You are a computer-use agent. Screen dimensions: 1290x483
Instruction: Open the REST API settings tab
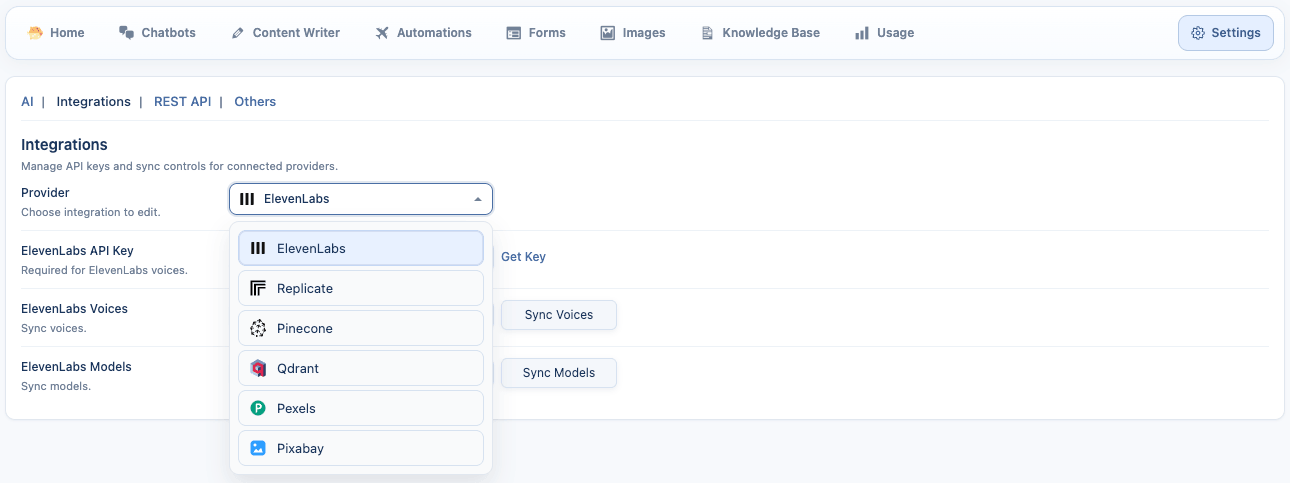point(182,102)
